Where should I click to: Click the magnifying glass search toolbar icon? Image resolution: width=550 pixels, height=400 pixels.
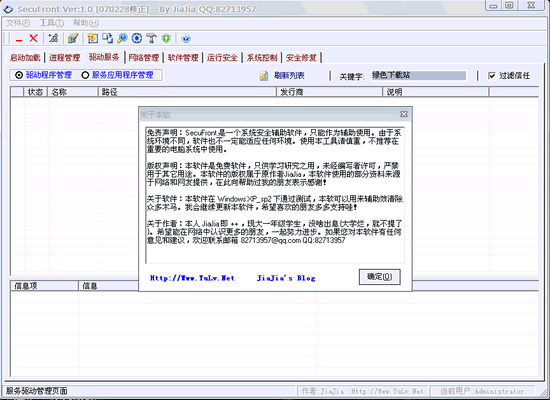[x=122, y=38]
